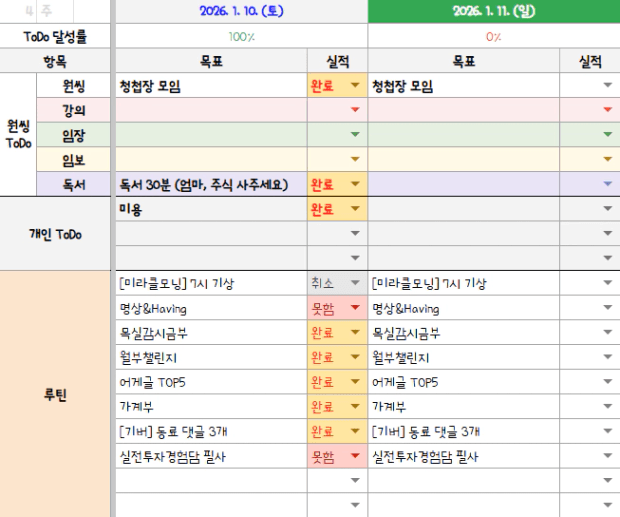The image size is (620, 517).
Task: Open the Jan 10 강의 row red dropdown arrow
Action: (x=355, y=110)
